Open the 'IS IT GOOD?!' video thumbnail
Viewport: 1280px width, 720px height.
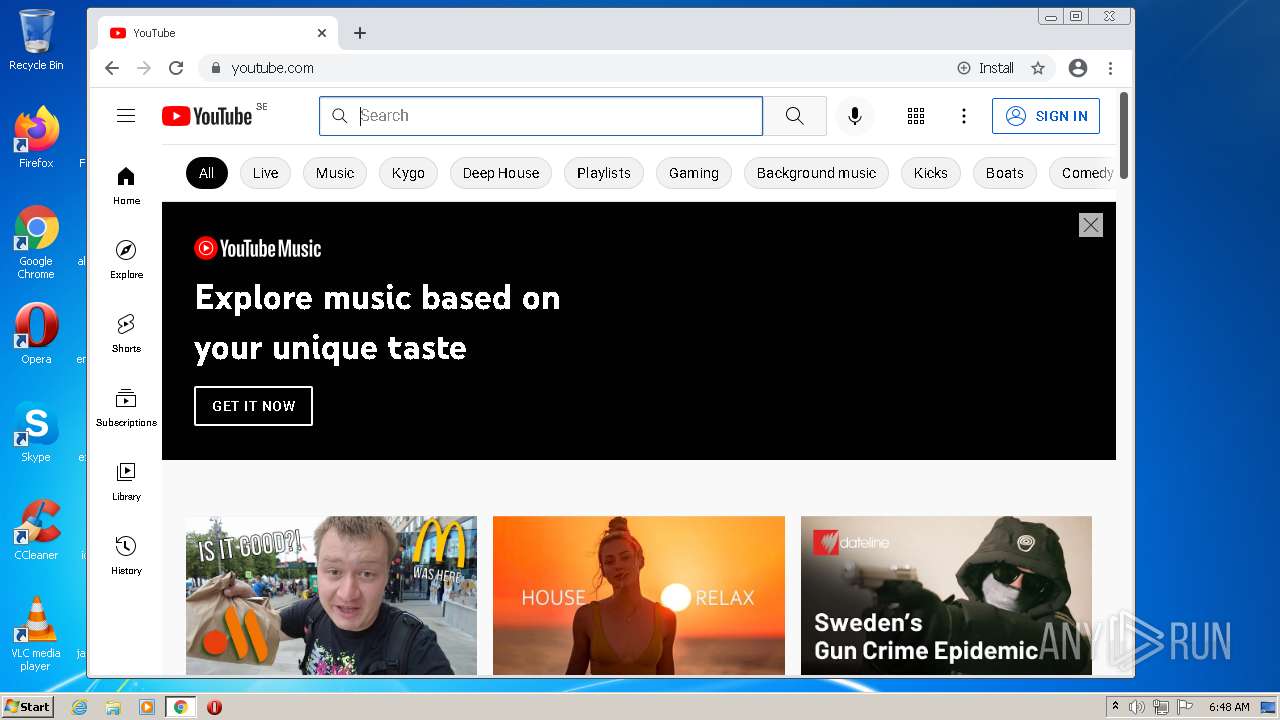331,595
